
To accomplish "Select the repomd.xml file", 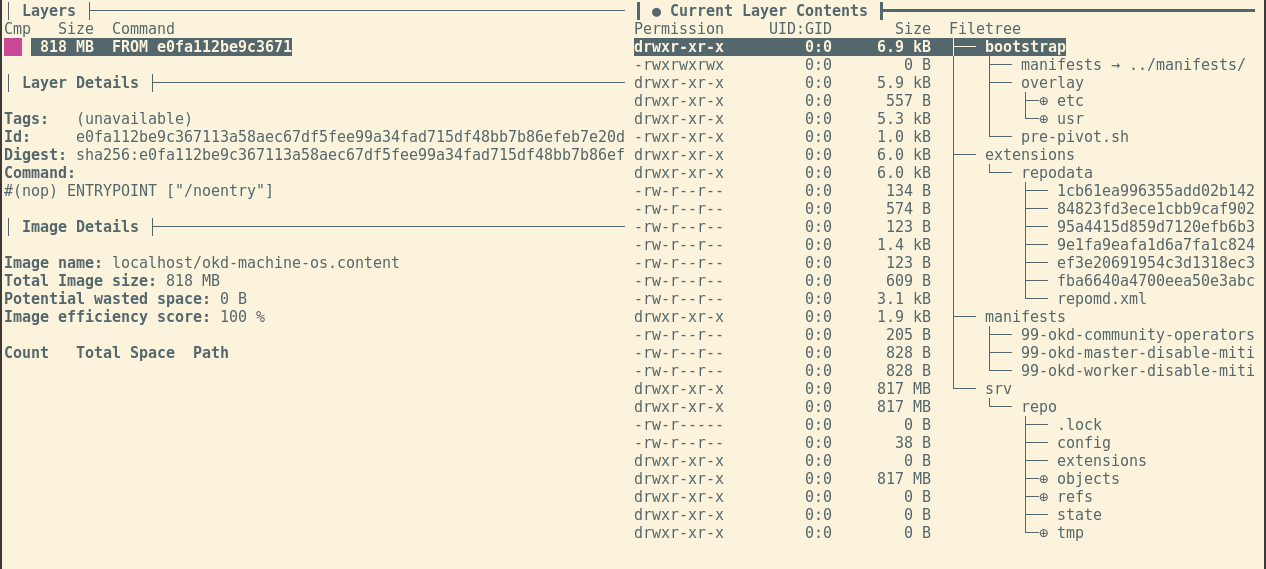I will 1101,299.
